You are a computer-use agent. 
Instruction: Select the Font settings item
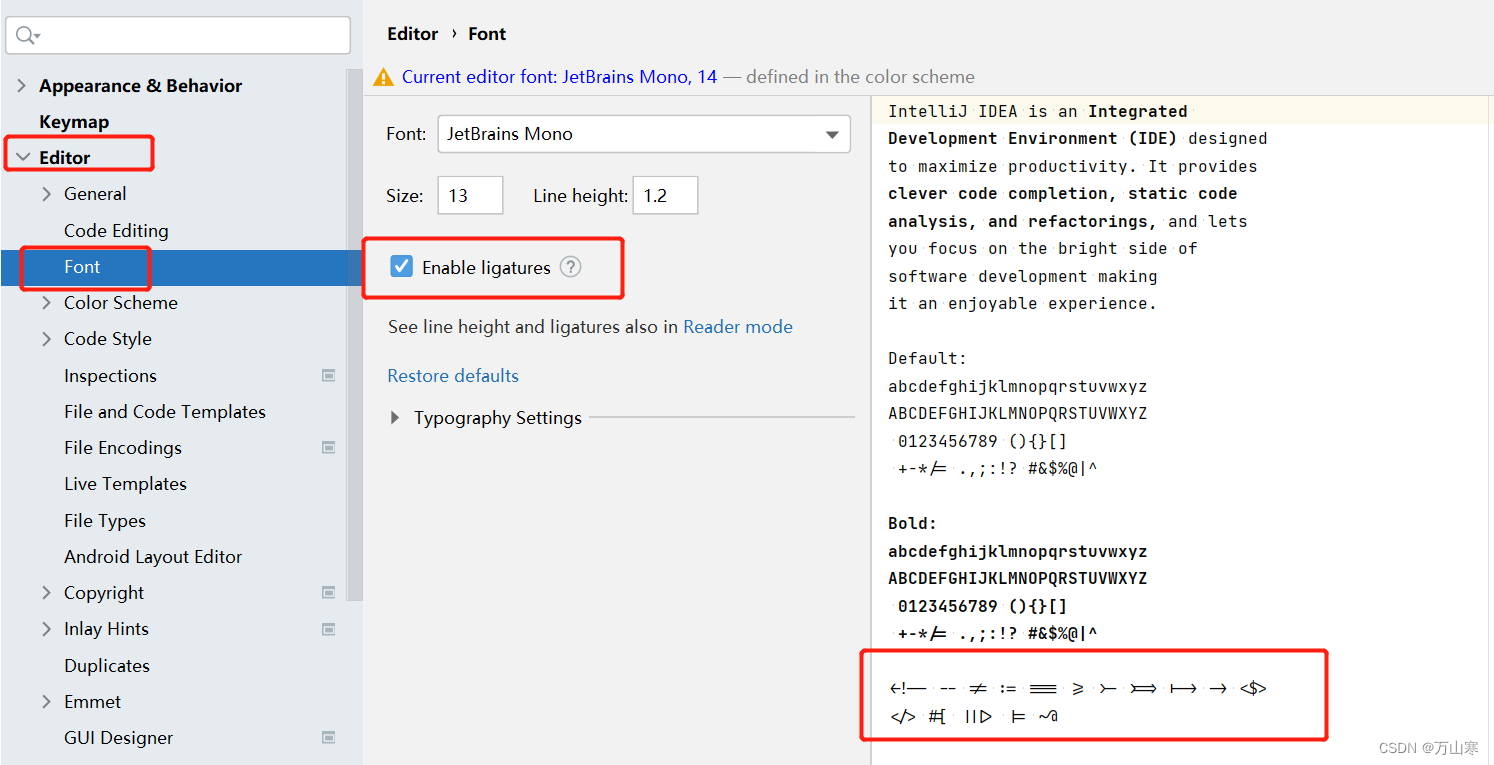click(82, 267)
